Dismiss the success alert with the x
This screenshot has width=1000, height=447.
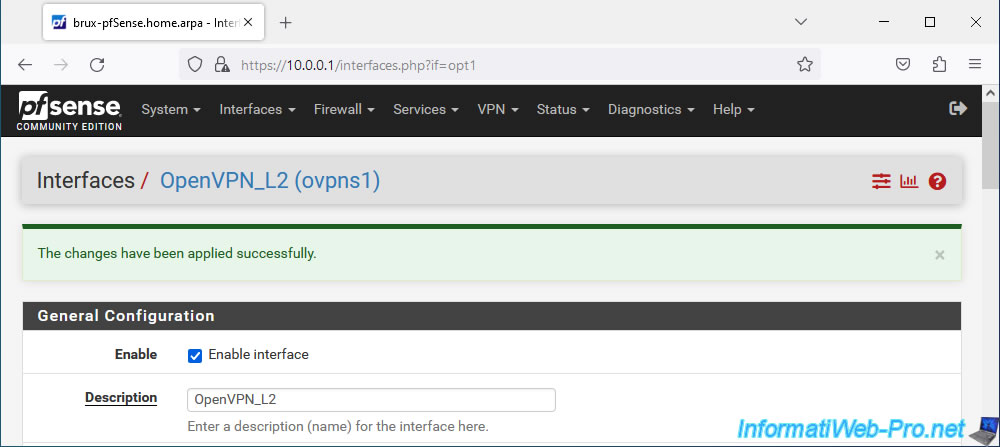939,255
